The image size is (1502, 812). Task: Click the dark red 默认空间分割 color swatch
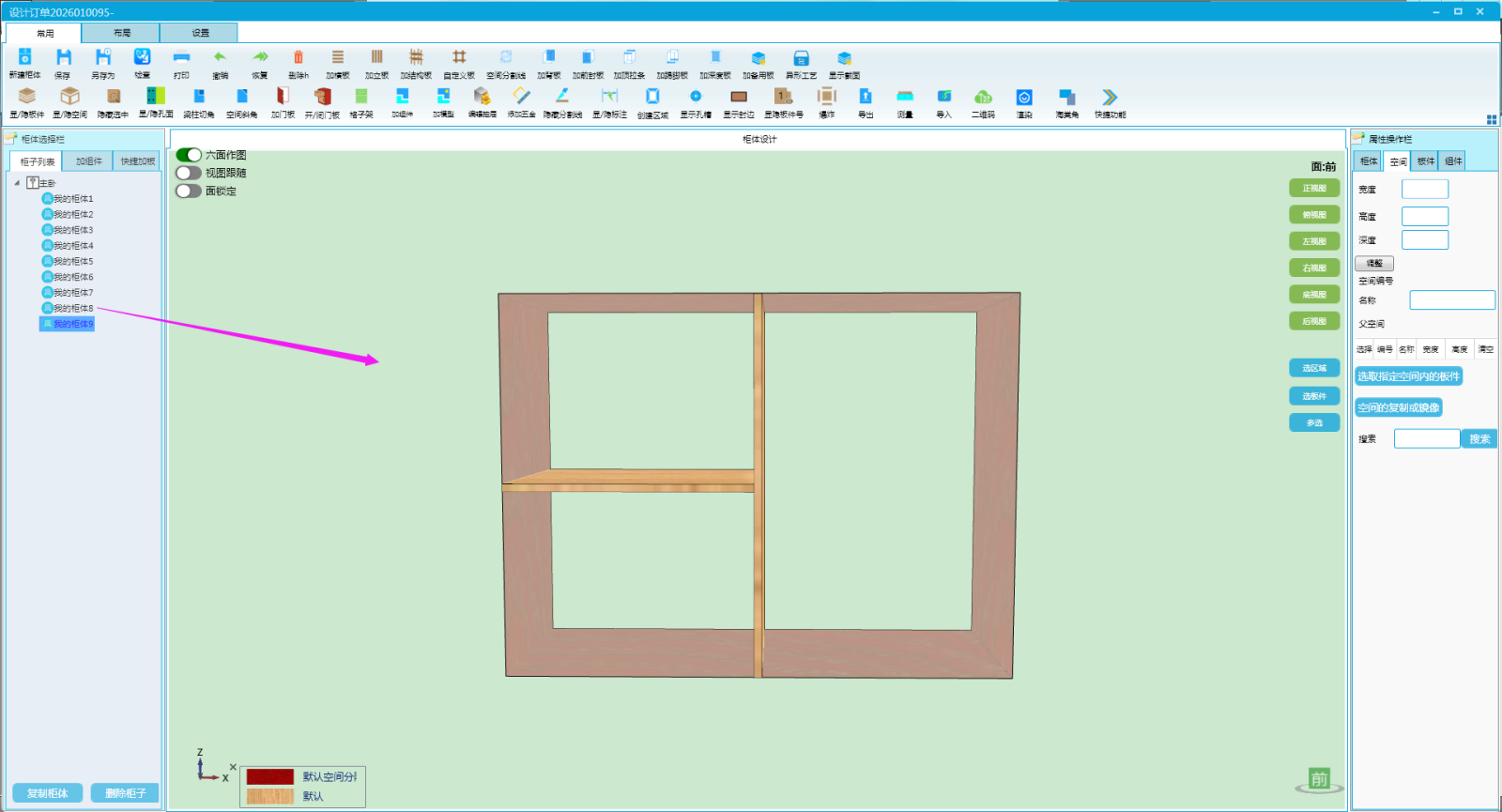270,777
